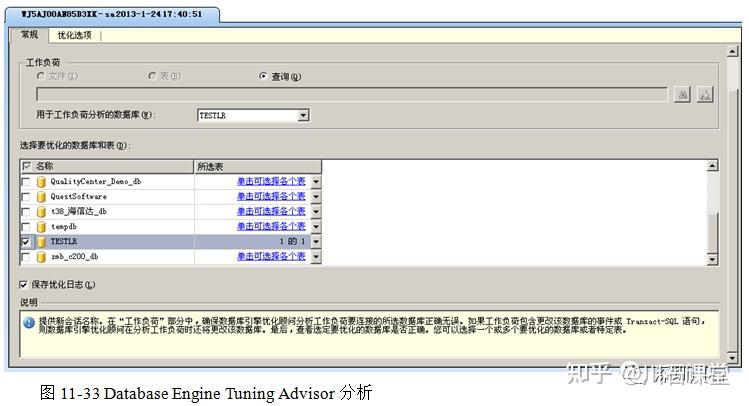Open table dropdown for TESTLR row

point(316,242)
